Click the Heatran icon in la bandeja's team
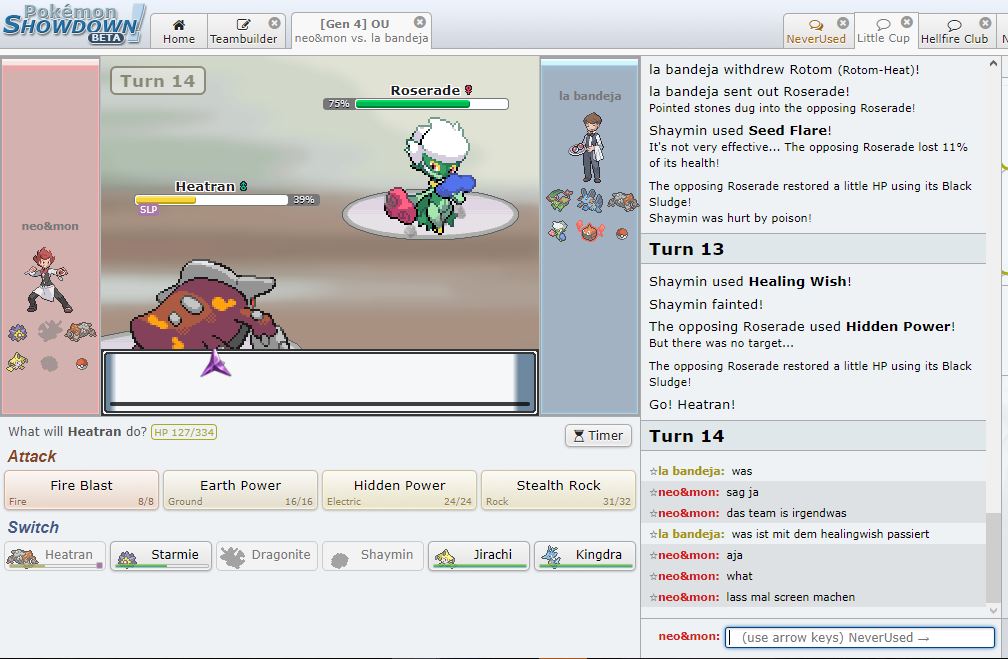 622,201
